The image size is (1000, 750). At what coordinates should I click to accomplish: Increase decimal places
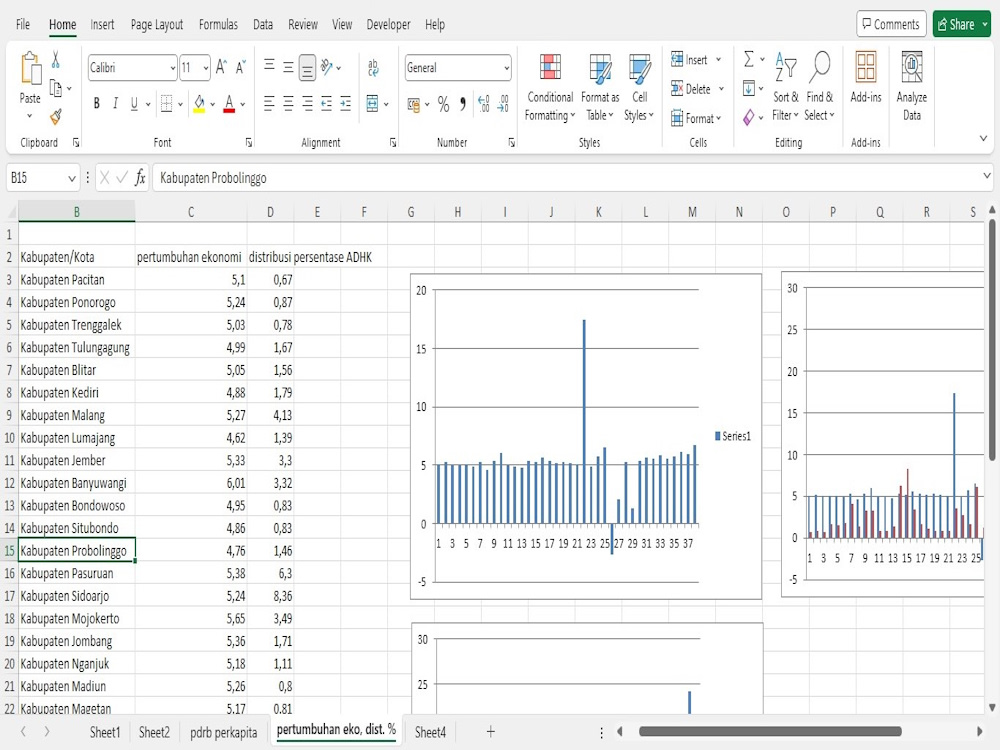483,103
